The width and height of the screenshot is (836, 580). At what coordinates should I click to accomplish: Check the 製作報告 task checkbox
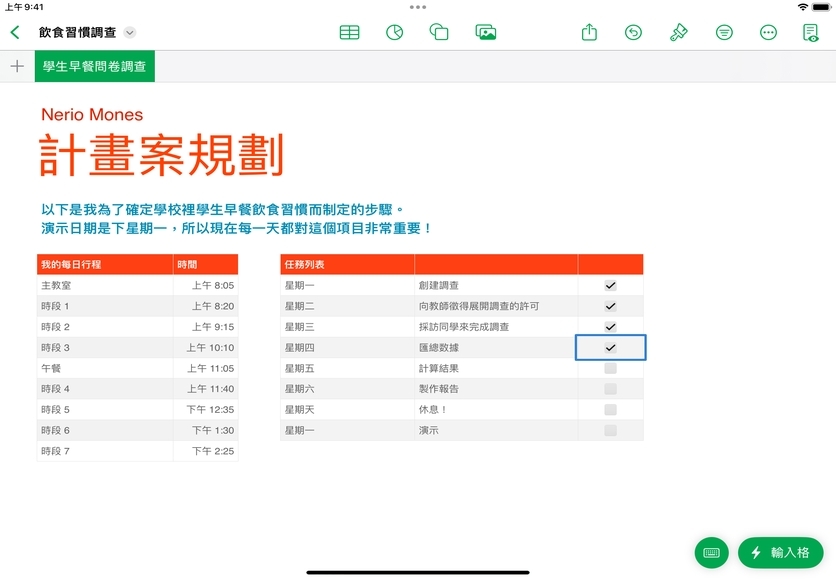pyautogui.click(x=610, y=389)
